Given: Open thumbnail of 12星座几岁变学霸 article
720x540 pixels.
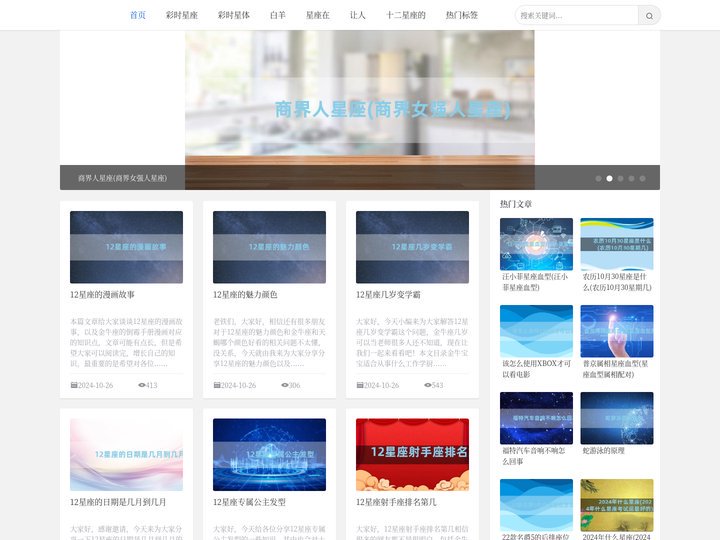Looking at the screenshot, I should [412, 247].
